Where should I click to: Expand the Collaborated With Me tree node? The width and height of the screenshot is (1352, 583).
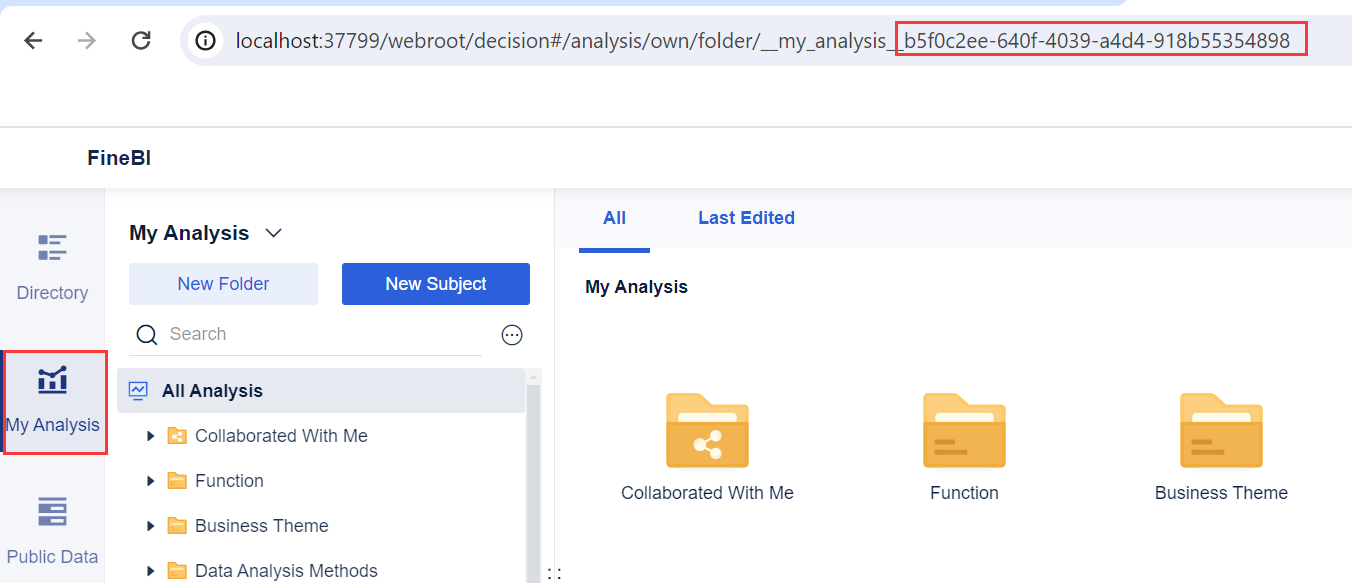pos(151,436)
